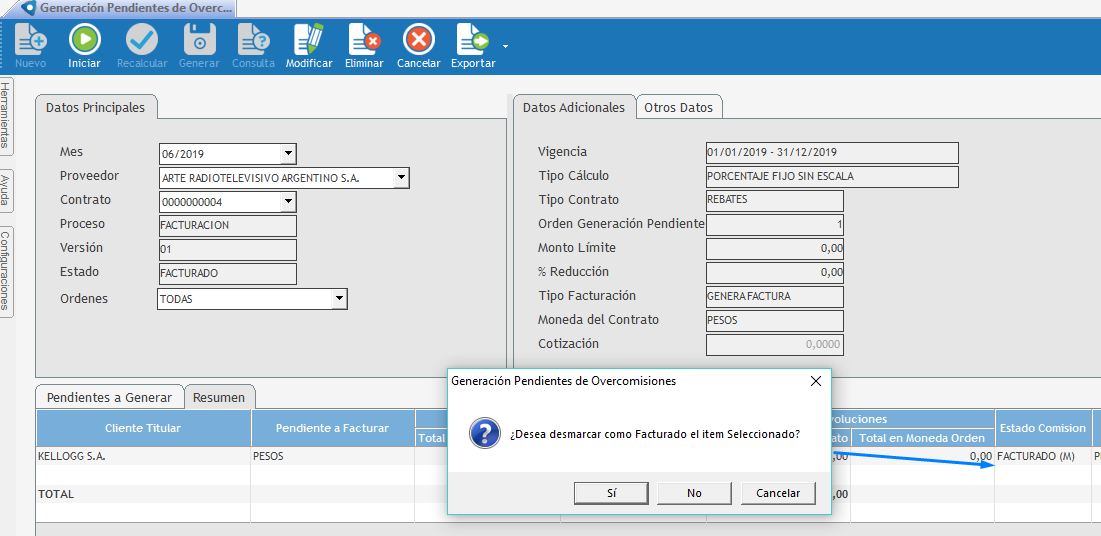Open the Proveedor combo box

(x=401, y=178)
